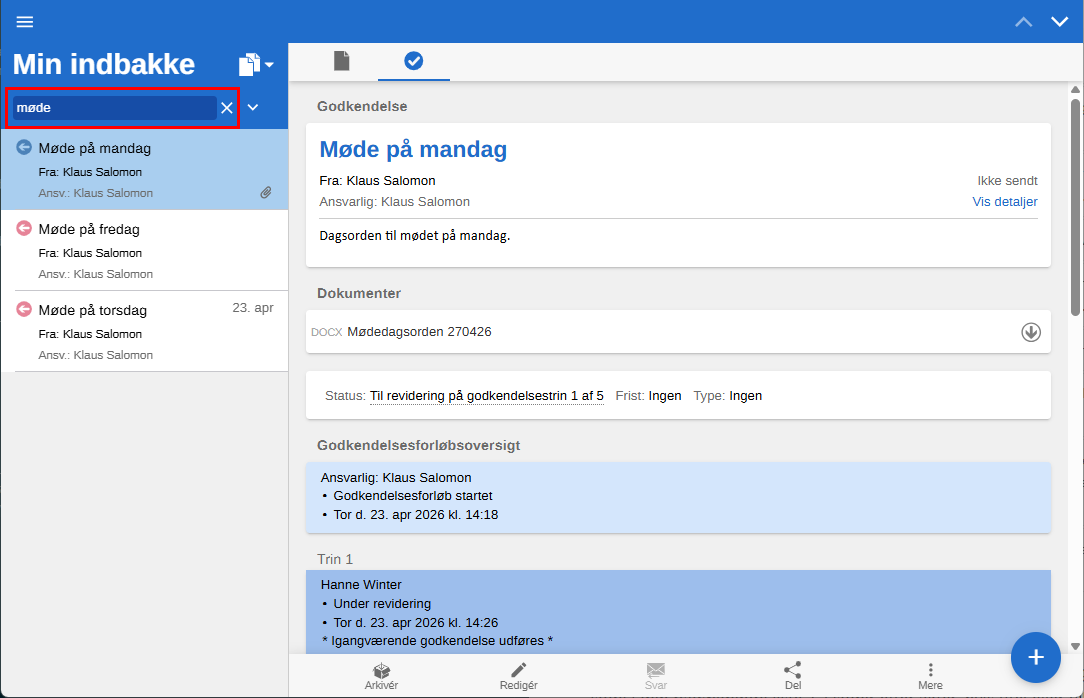Screen dimensions: 1084x698
Task: Click the scrollbar down arrow
Action: pos(1075,647)
